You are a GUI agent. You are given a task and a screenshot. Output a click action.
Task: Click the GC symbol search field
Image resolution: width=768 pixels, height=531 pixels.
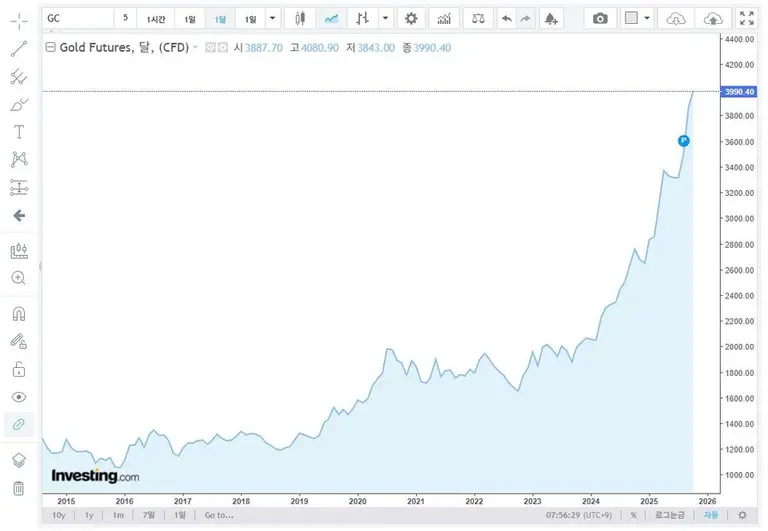click(78, 18)
